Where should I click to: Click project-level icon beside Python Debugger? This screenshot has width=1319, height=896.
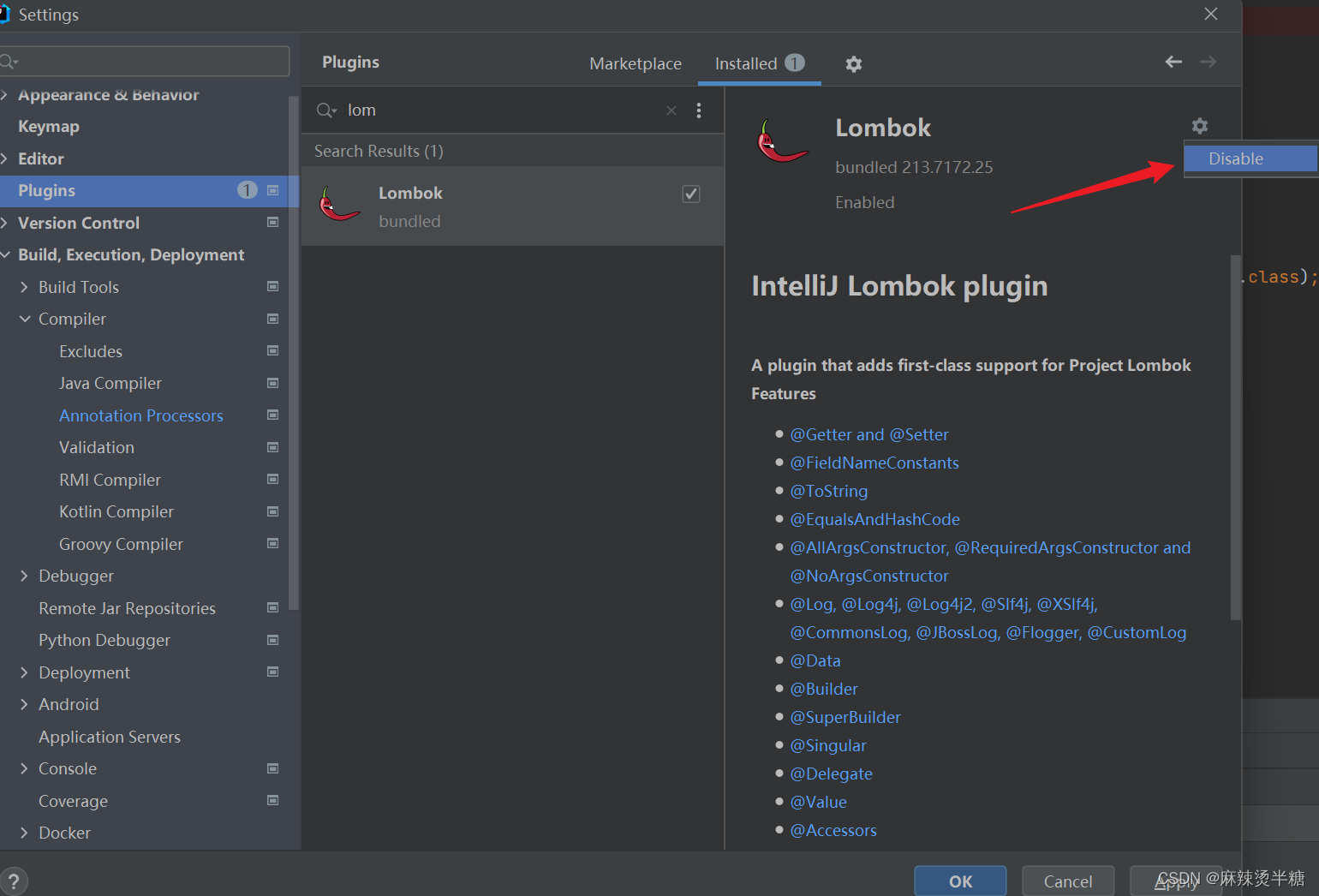point(273,640)
